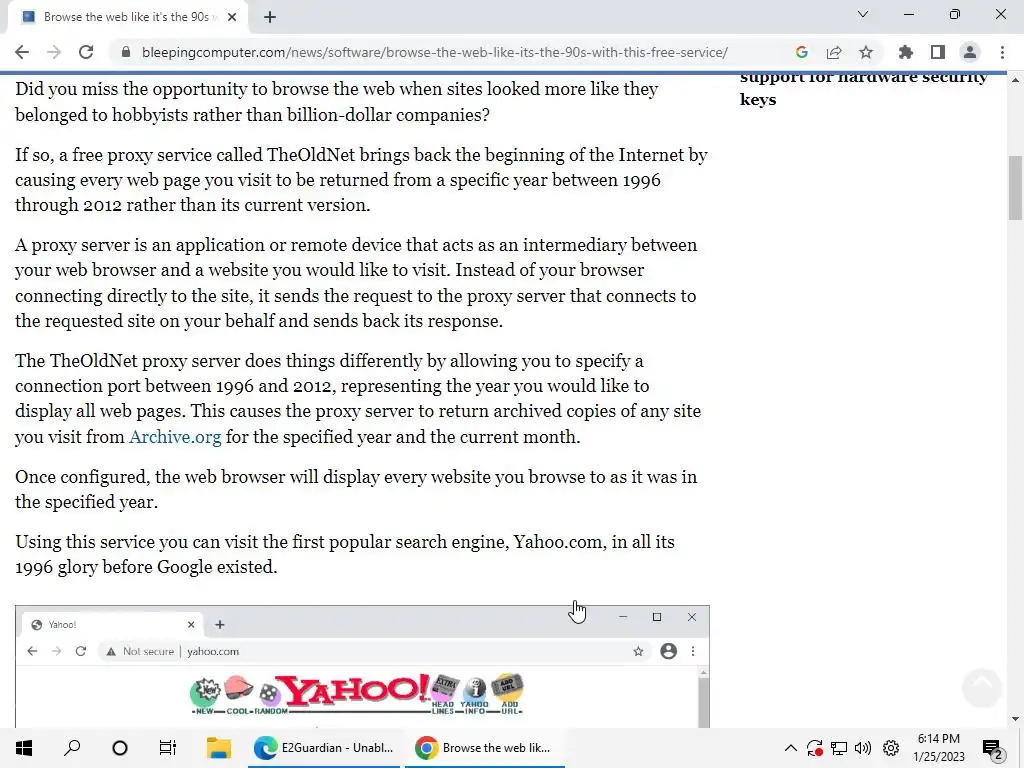This screenshot has width=1024, height=768.
Task: Open Cortana circle icon
Action: coord(120,748)
